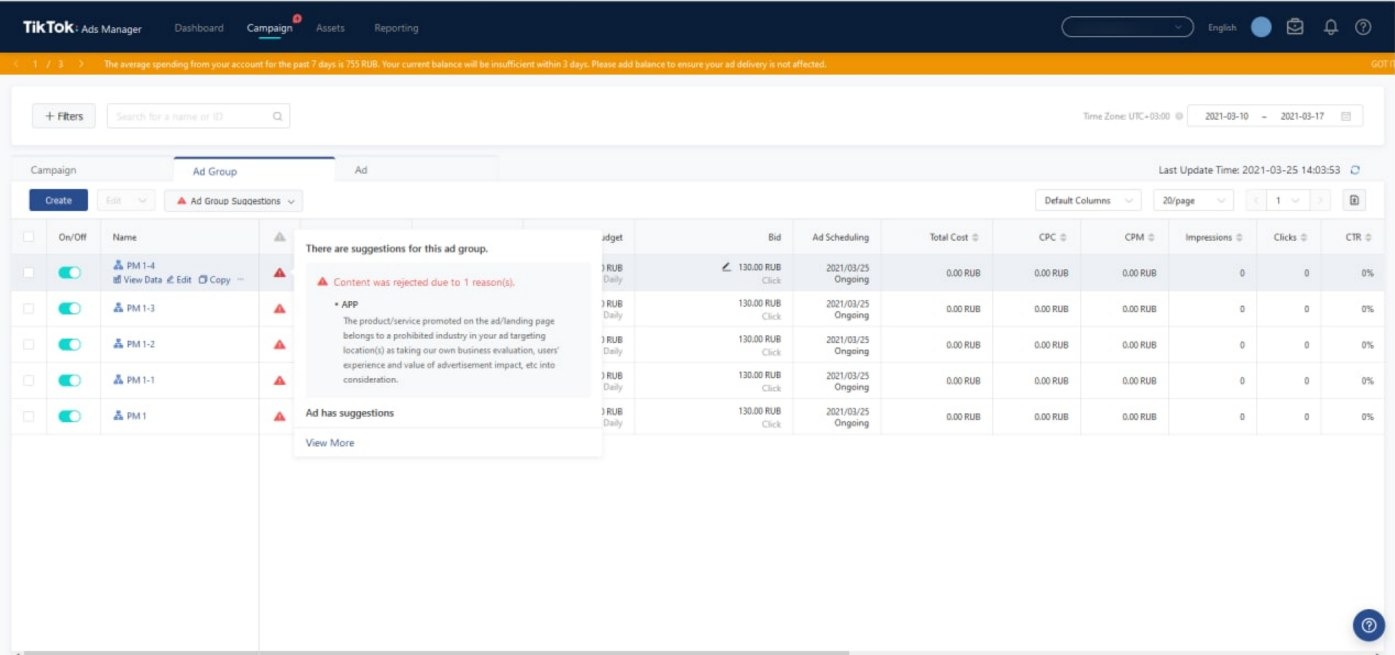Open the English language selector
The height and width of the screenshot is (655, 1395).
click(1222, 28)
